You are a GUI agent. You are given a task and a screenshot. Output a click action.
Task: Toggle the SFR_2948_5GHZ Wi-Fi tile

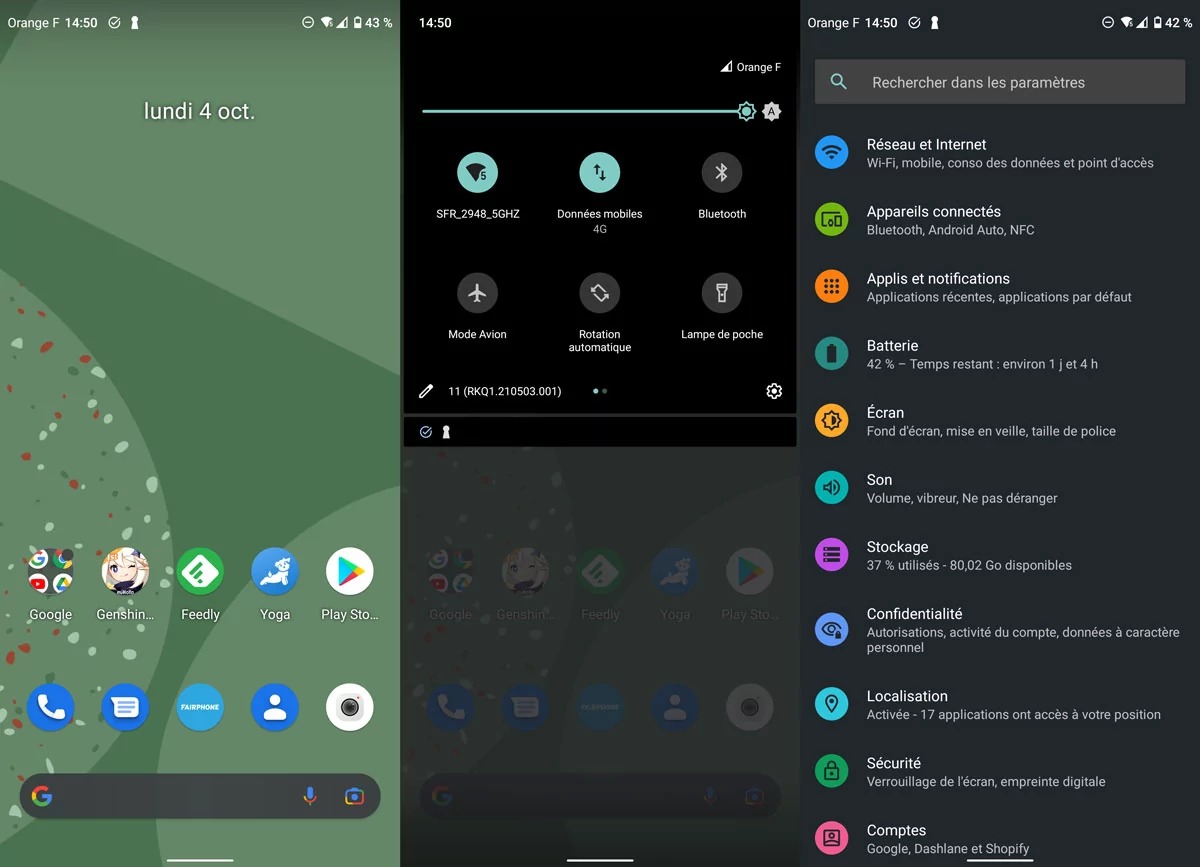(478, 173)
